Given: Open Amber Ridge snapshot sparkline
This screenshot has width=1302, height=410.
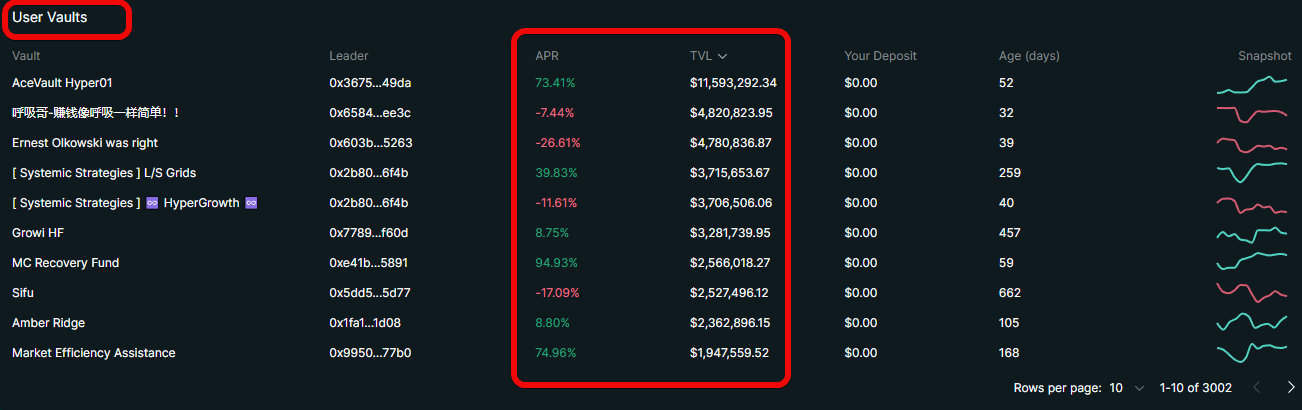Looking at the screenshot, I should point(1252,322).
